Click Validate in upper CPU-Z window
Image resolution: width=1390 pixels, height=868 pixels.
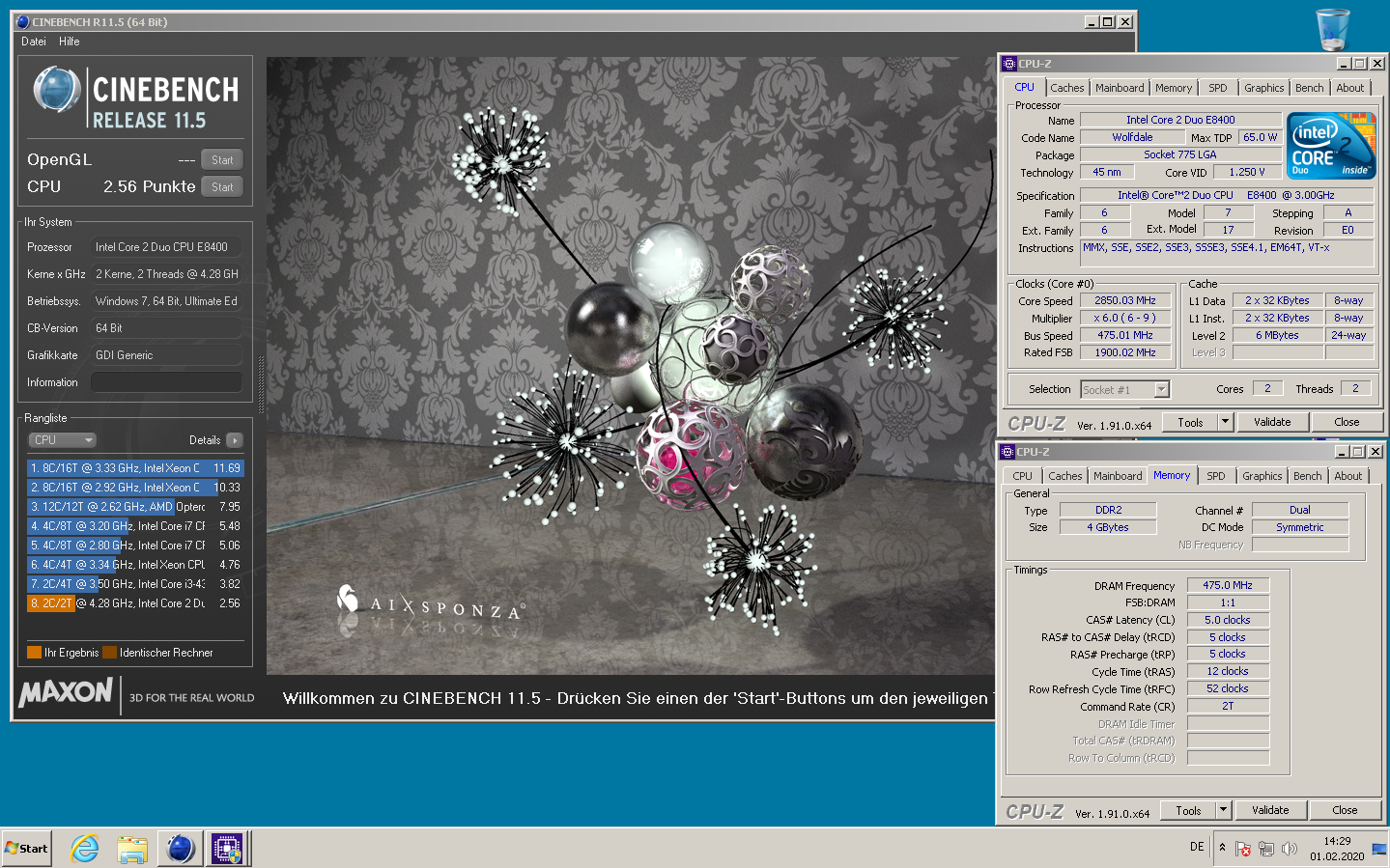(x=1272, y=423)
